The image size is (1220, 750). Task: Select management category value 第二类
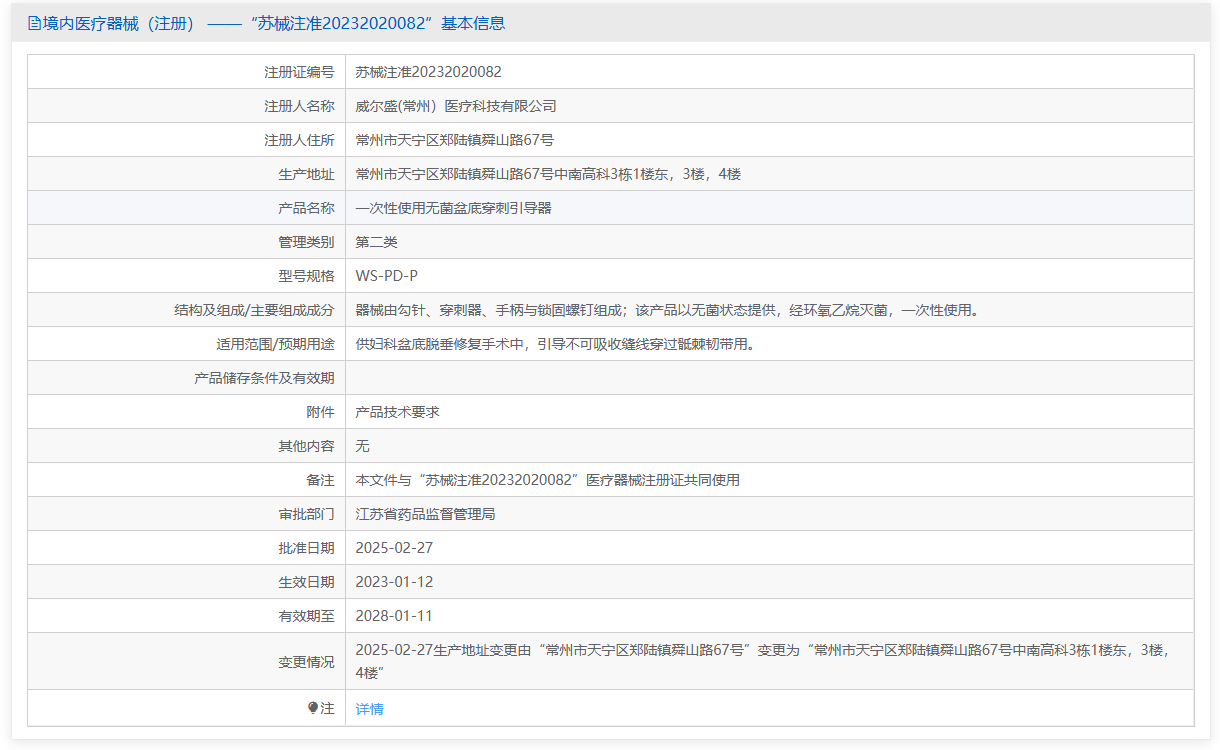pos(377,242)
